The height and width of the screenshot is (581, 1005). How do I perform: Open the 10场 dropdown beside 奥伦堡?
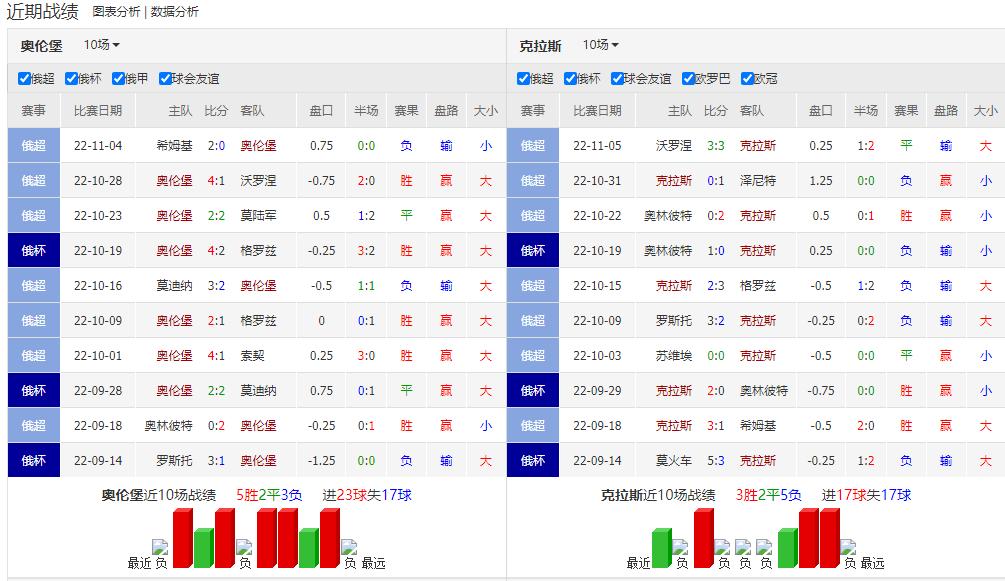click(101, 45)
